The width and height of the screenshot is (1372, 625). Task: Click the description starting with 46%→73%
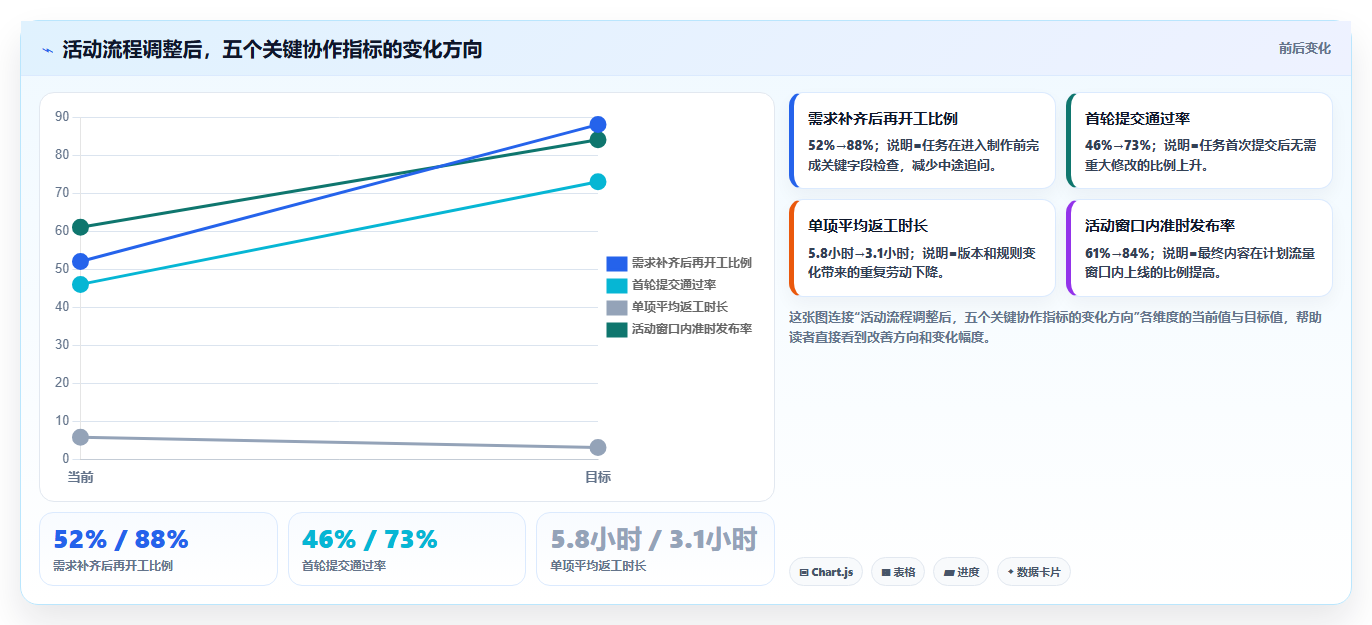[x=1201, y=155]
